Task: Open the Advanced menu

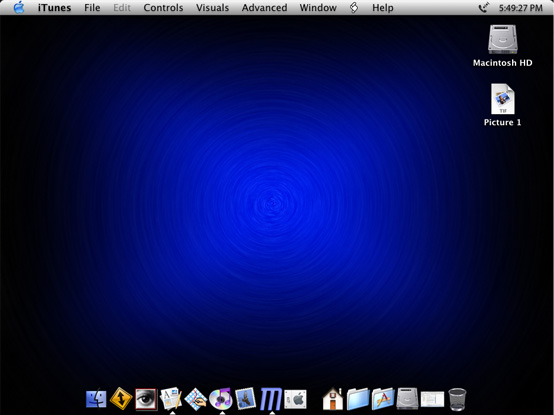Action: tap(264, 7)
